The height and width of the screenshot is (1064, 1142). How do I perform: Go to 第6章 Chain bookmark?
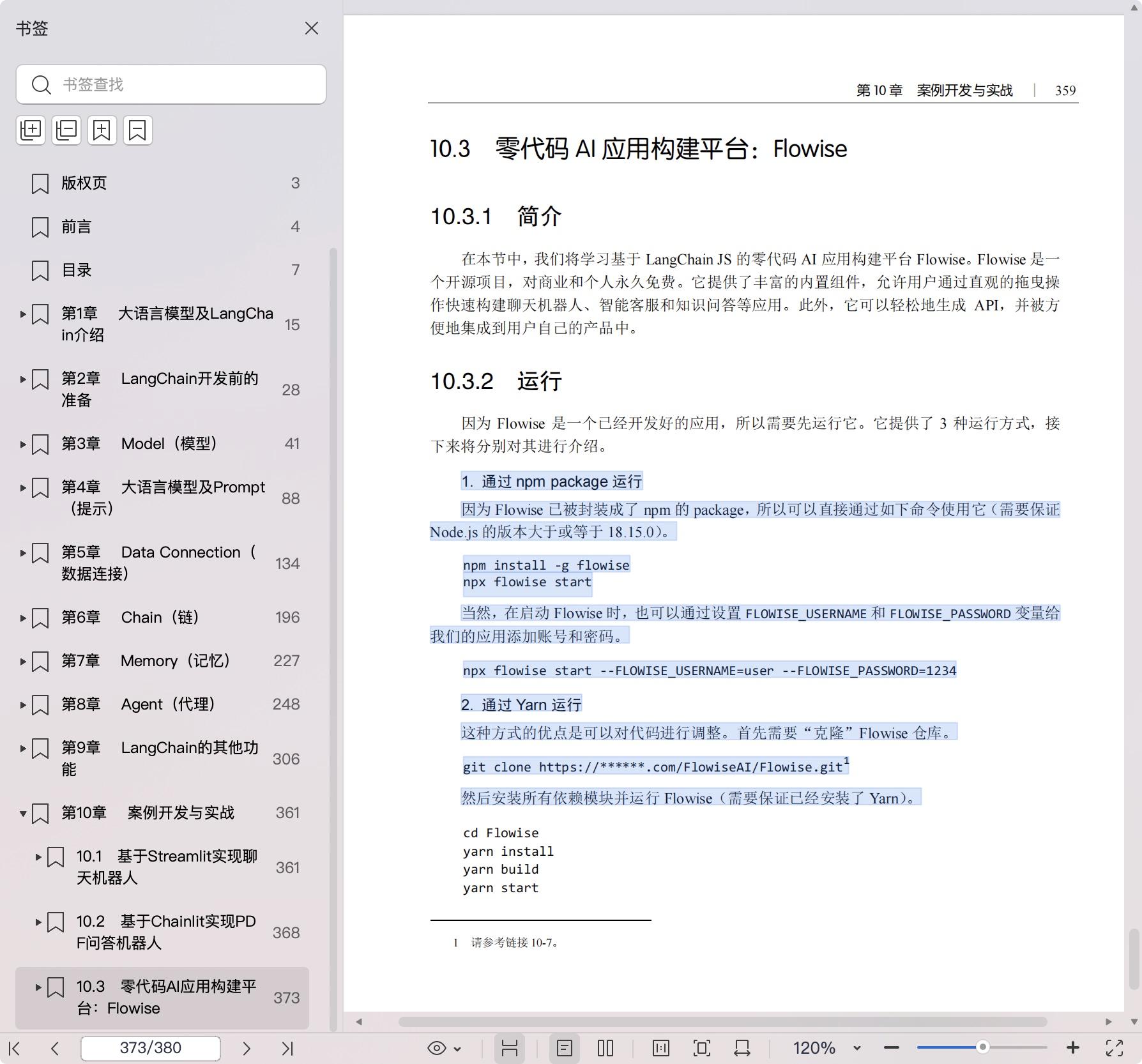tap(162, 618)
